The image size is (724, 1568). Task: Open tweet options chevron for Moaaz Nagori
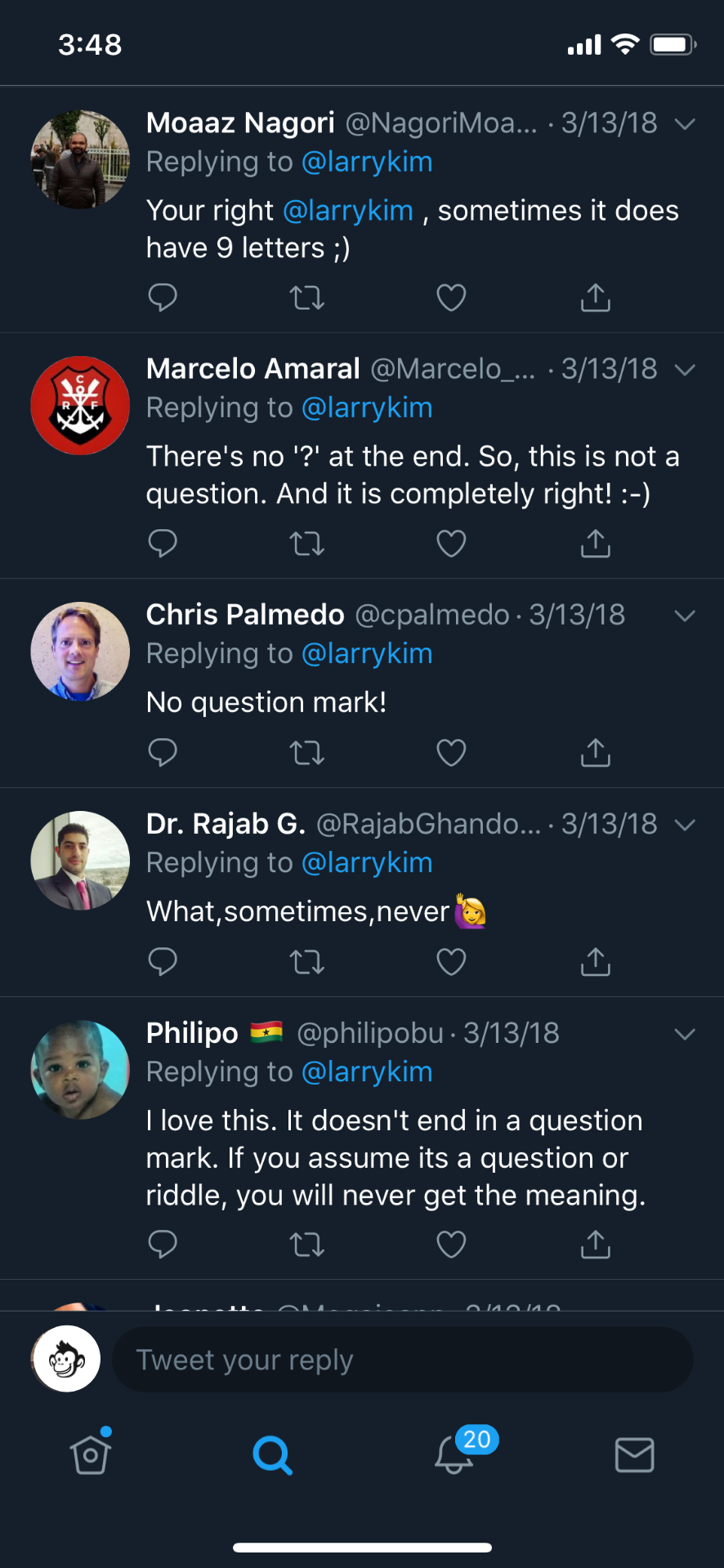tap(685, 124)
